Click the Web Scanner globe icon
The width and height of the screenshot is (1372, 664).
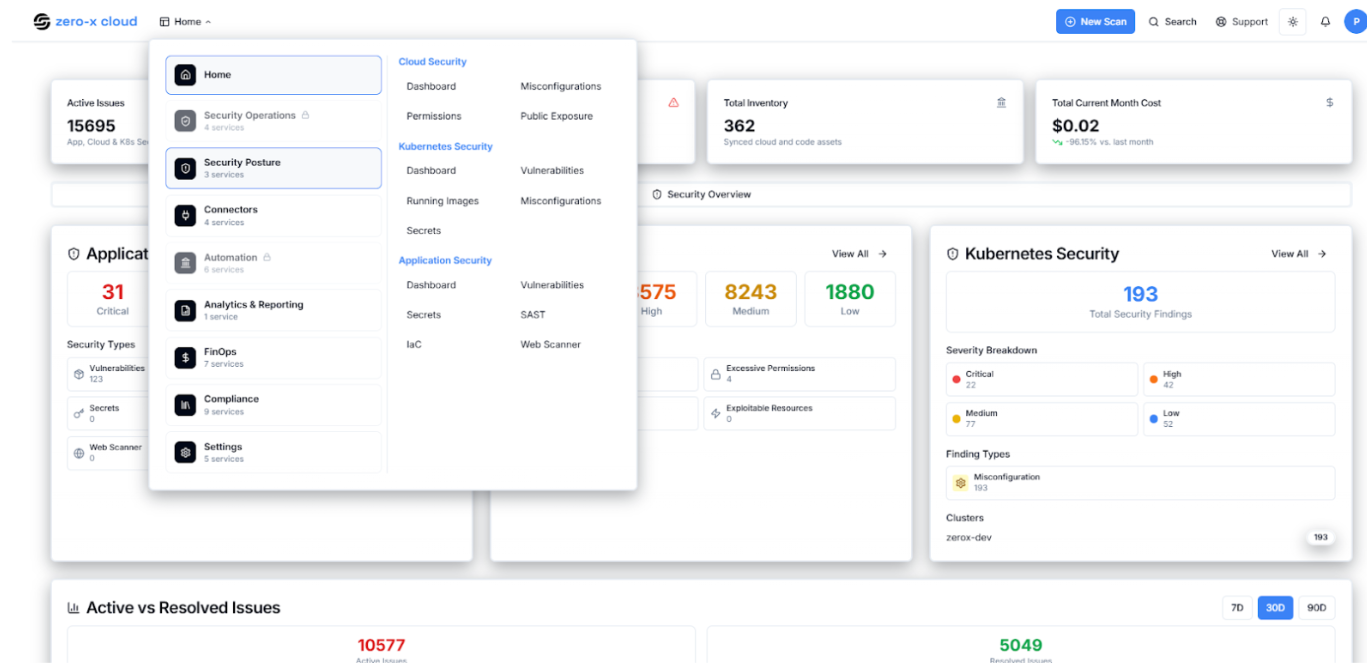[79, 453]
